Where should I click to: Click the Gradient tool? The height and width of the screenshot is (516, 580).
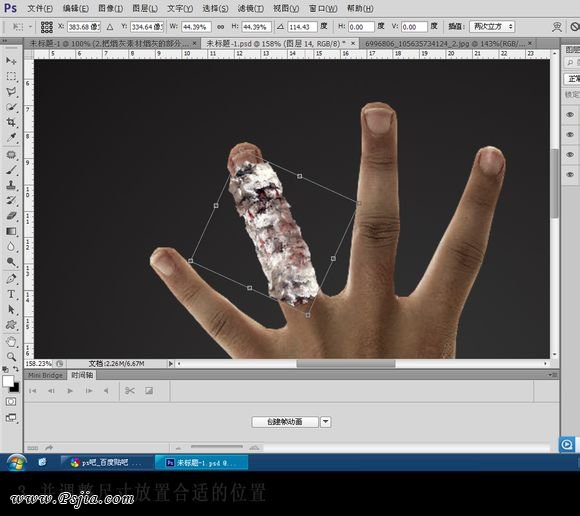11,232
